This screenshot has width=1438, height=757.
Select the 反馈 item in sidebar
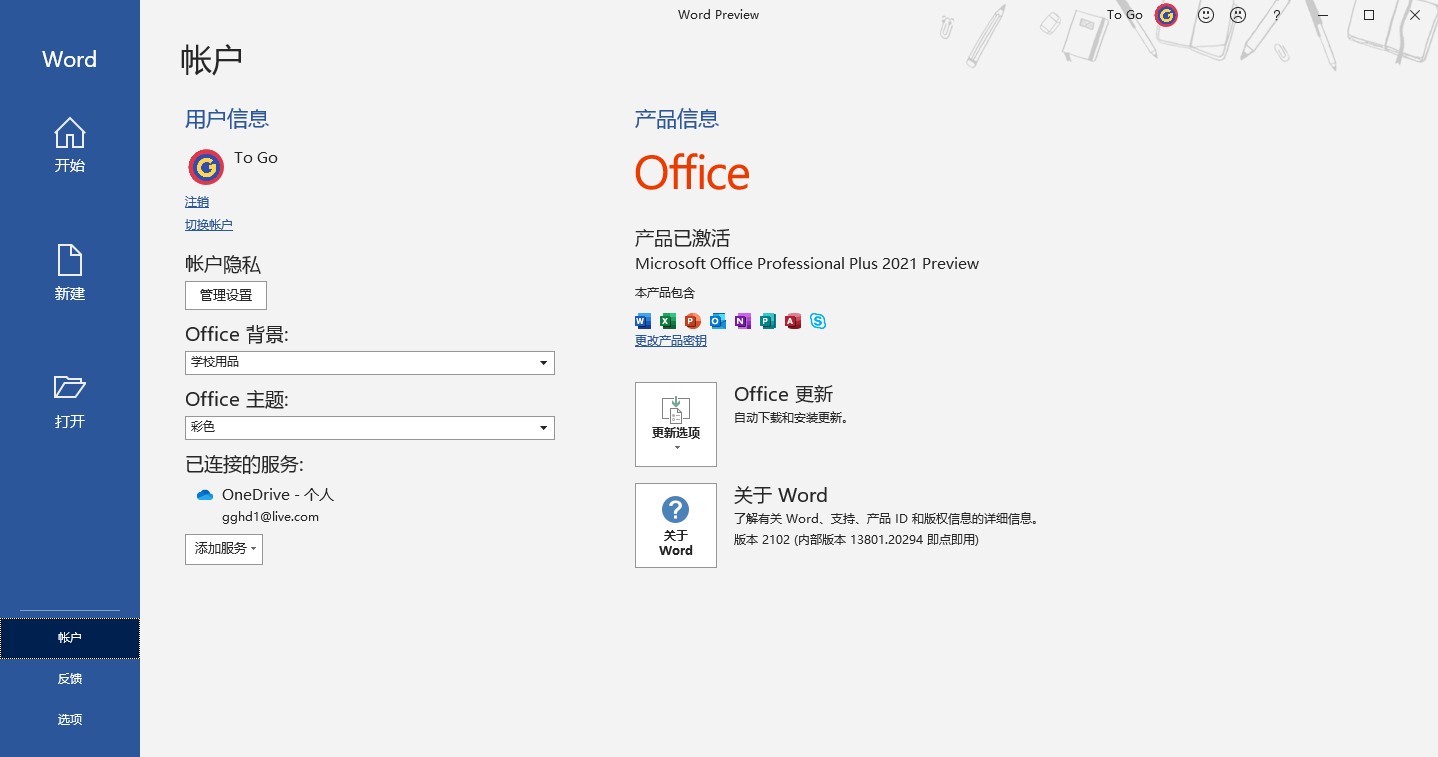coord(69,679)
